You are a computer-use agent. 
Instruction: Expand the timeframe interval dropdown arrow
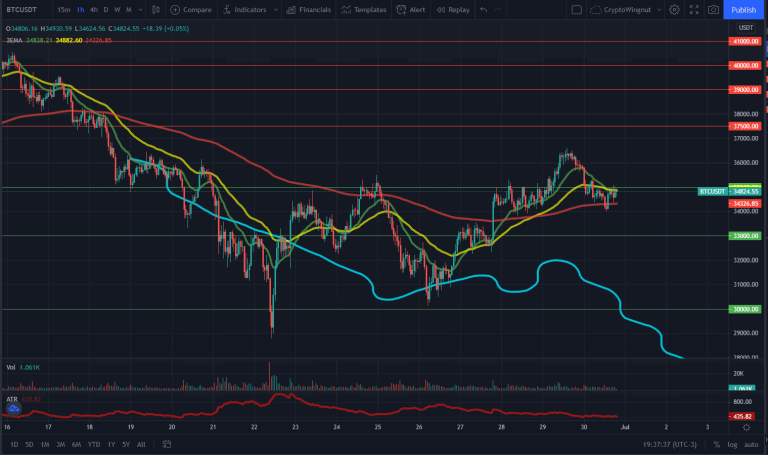140,9
